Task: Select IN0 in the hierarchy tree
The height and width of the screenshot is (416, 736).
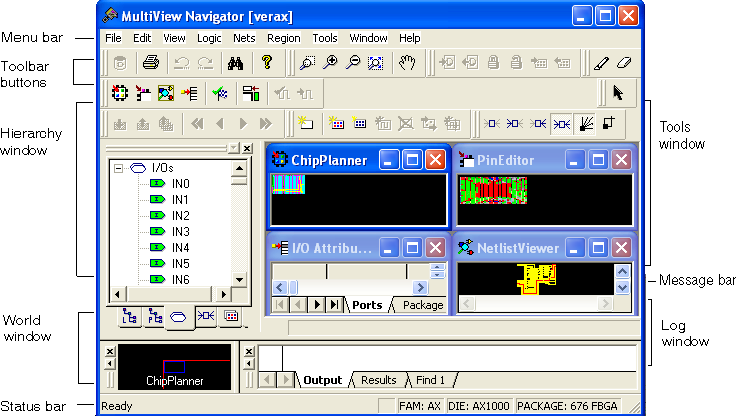Action: [x=180, y=184]
